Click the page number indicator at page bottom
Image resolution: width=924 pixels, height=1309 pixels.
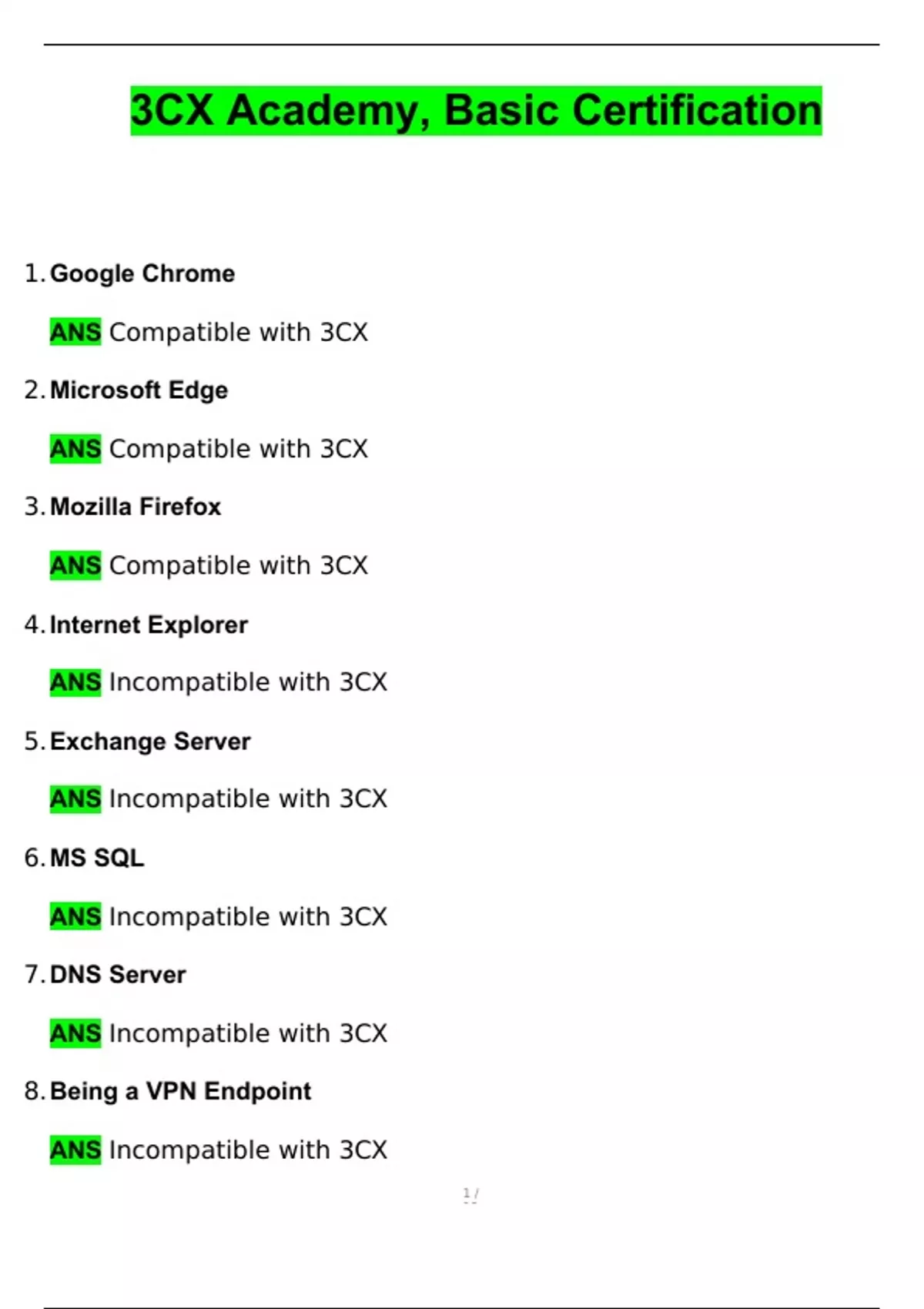(x=470, y=1195)
